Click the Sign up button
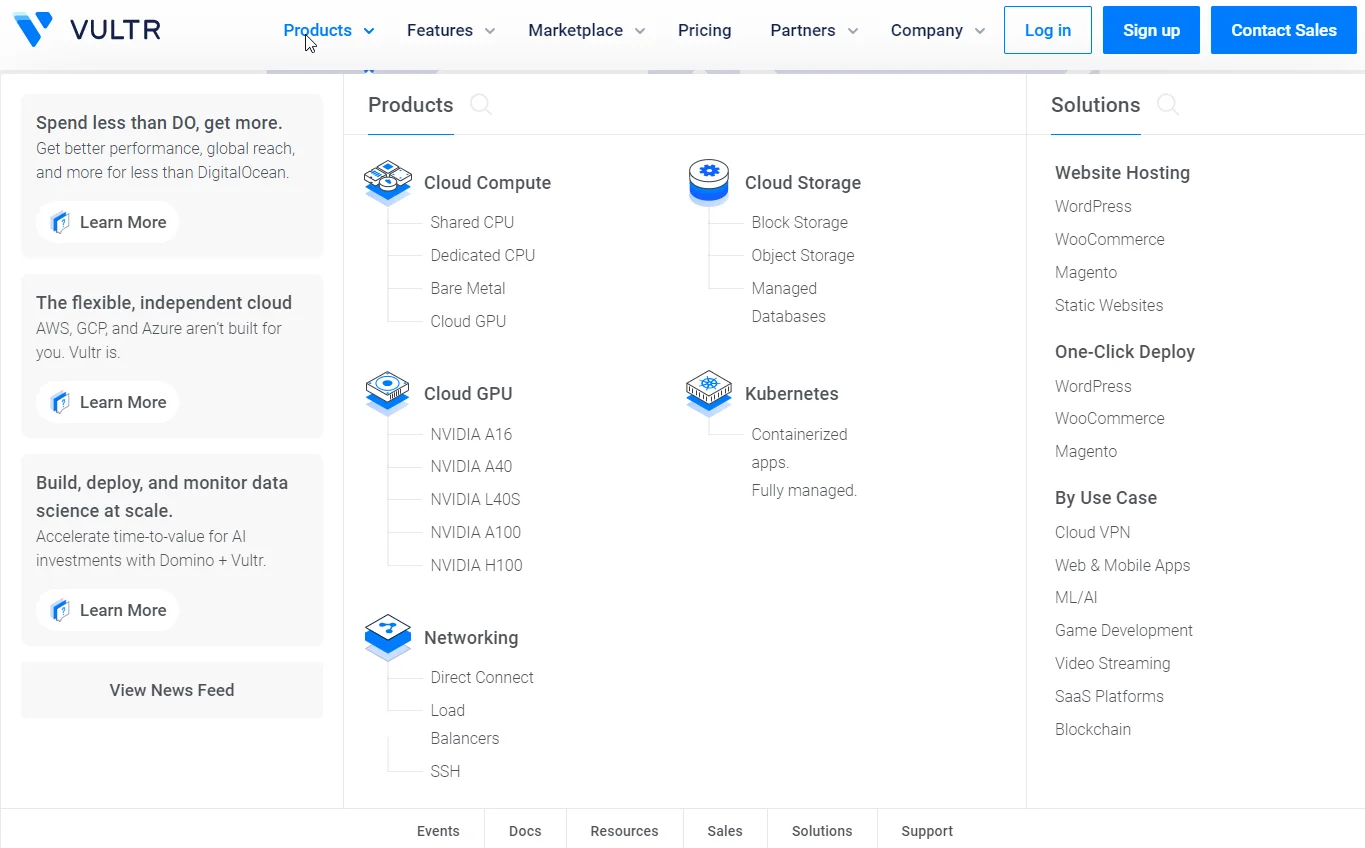 (1151, 30)
